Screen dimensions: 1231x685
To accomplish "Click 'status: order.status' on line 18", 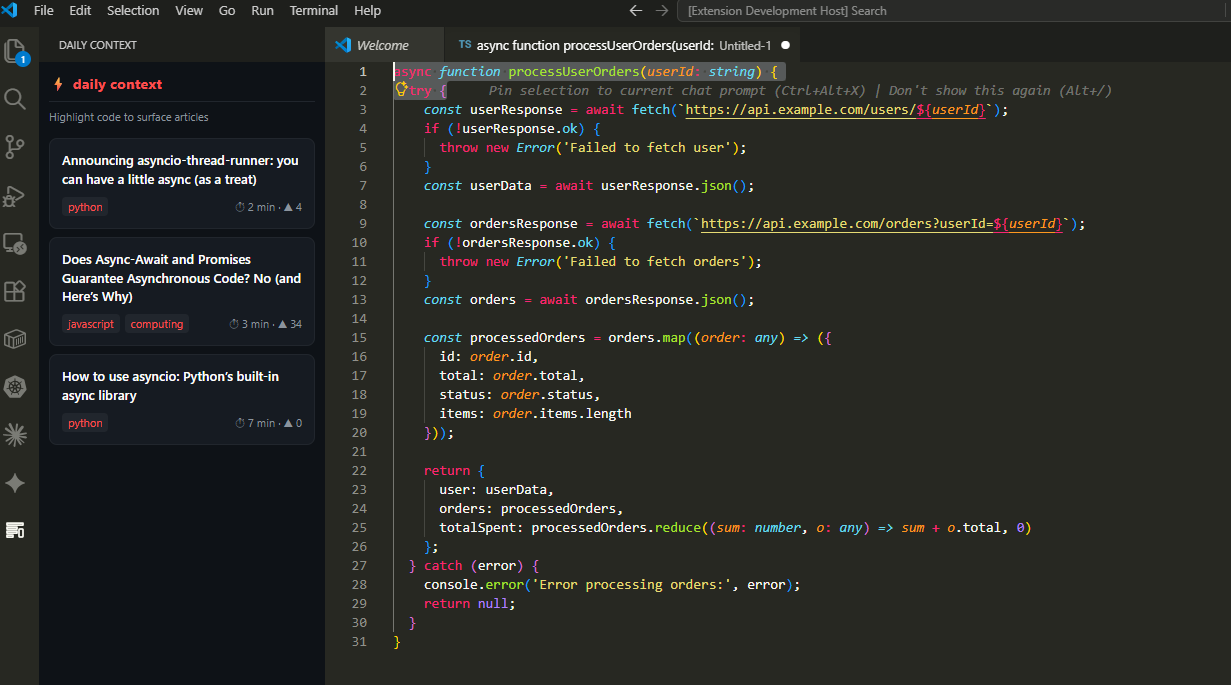I will point(520,395).
